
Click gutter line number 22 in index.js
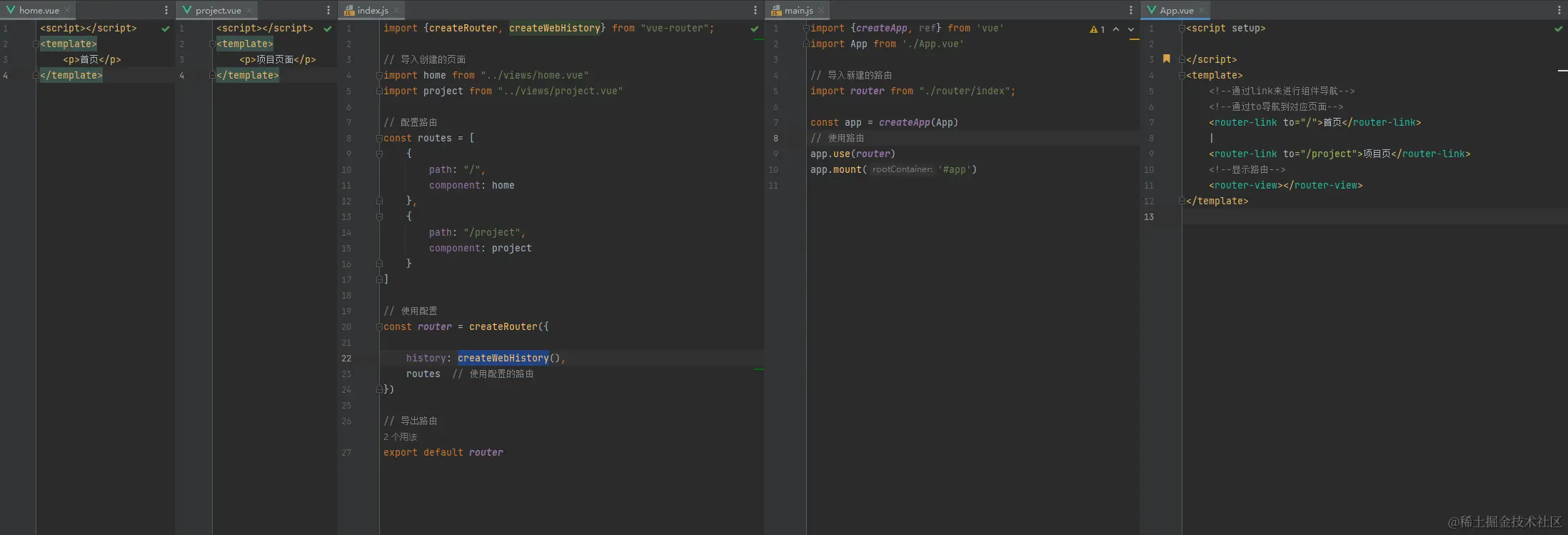[x=346, y=359]
